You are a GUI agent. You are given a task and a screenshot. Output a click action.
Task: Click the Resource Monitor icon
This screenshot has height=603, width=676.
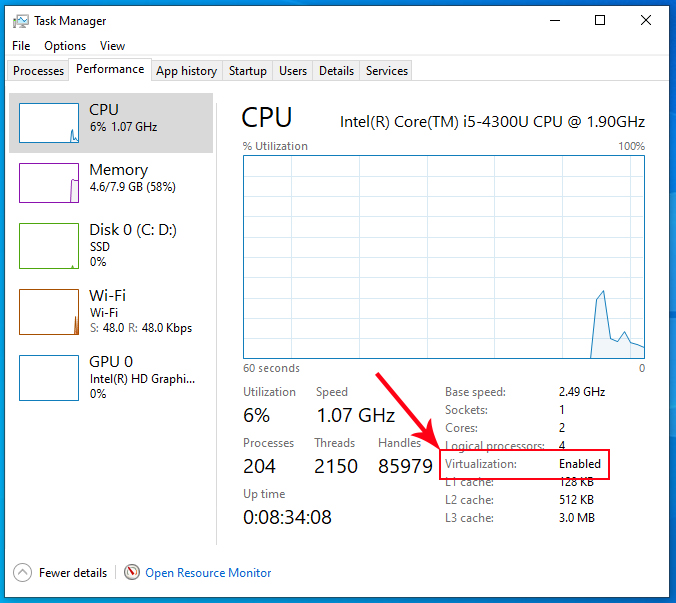coord(132,573)
